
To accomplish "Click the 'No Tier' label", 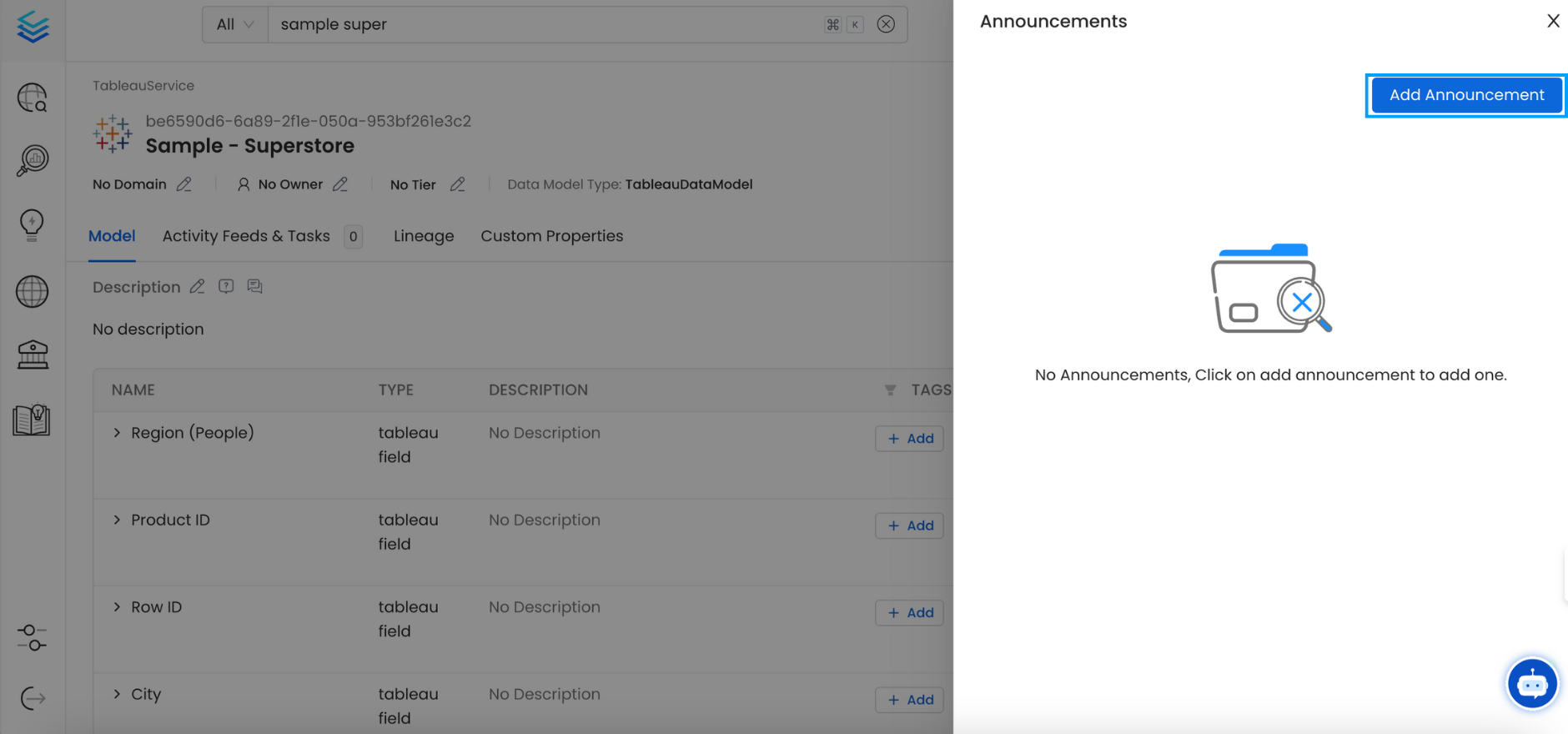I will (413, 184).
